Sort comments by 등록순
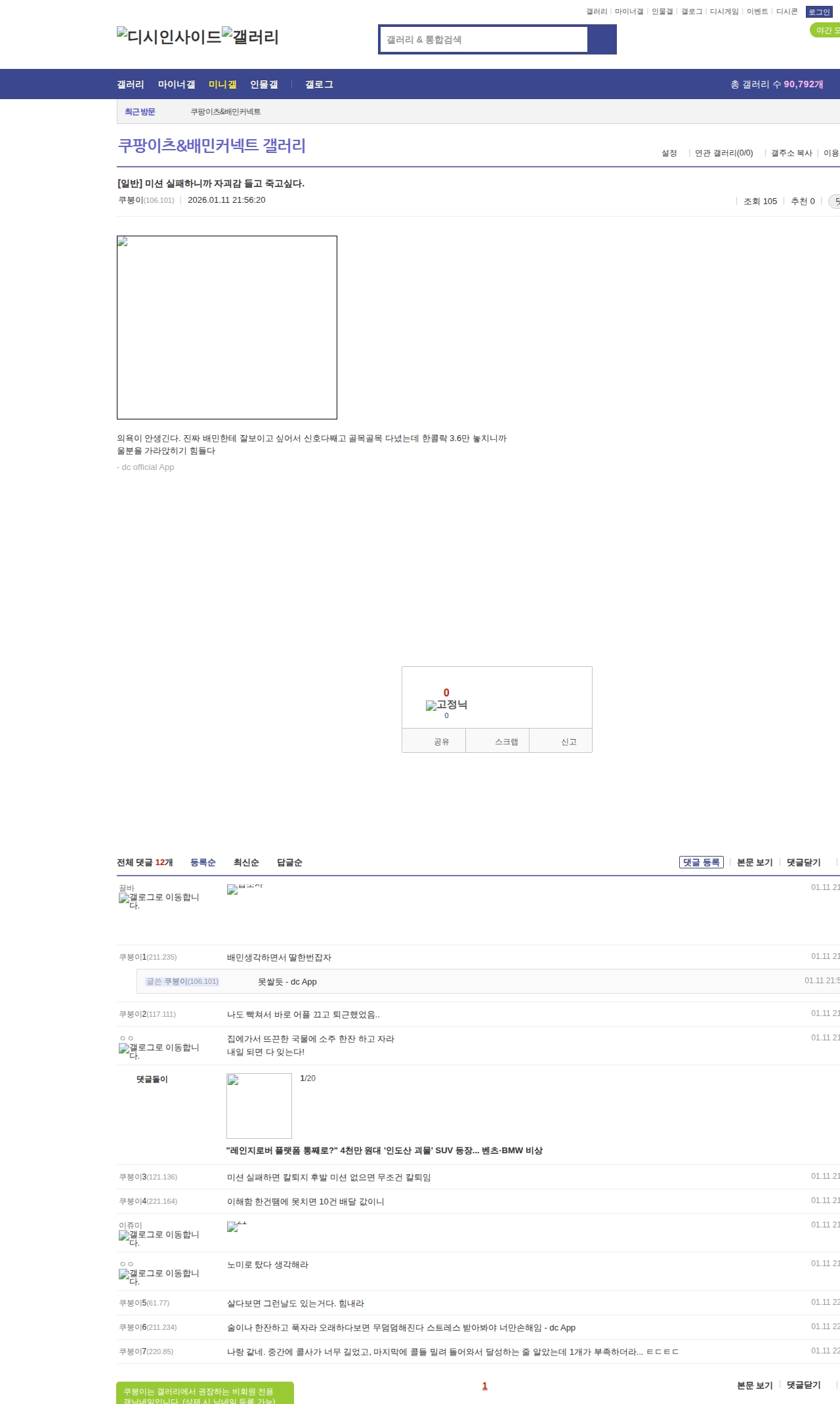840x1404 pixels. 203,862
